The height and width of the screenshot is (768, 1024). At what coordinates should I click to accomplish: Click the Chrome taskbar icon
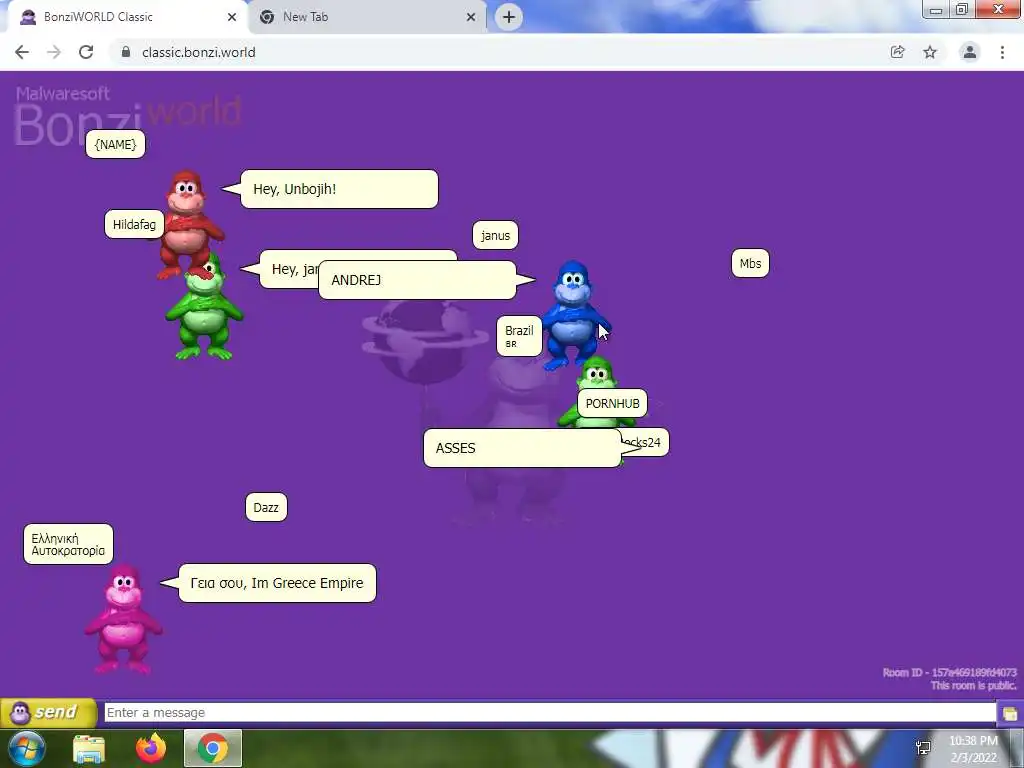point(213,748)
